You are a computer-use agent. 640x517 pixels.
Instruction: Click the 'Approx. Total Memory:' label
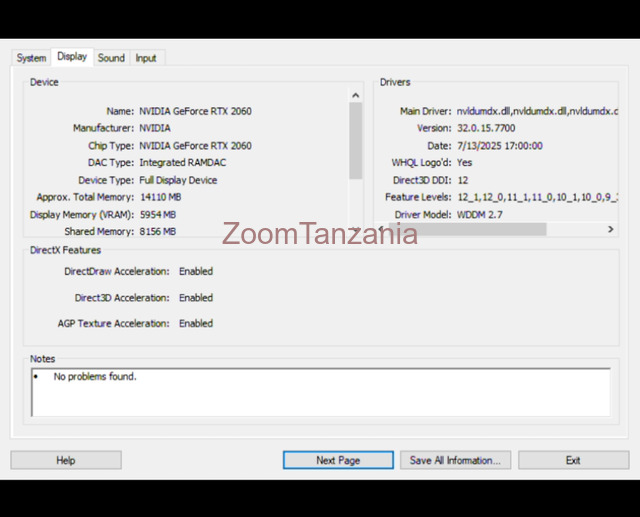tap(85, 197)
